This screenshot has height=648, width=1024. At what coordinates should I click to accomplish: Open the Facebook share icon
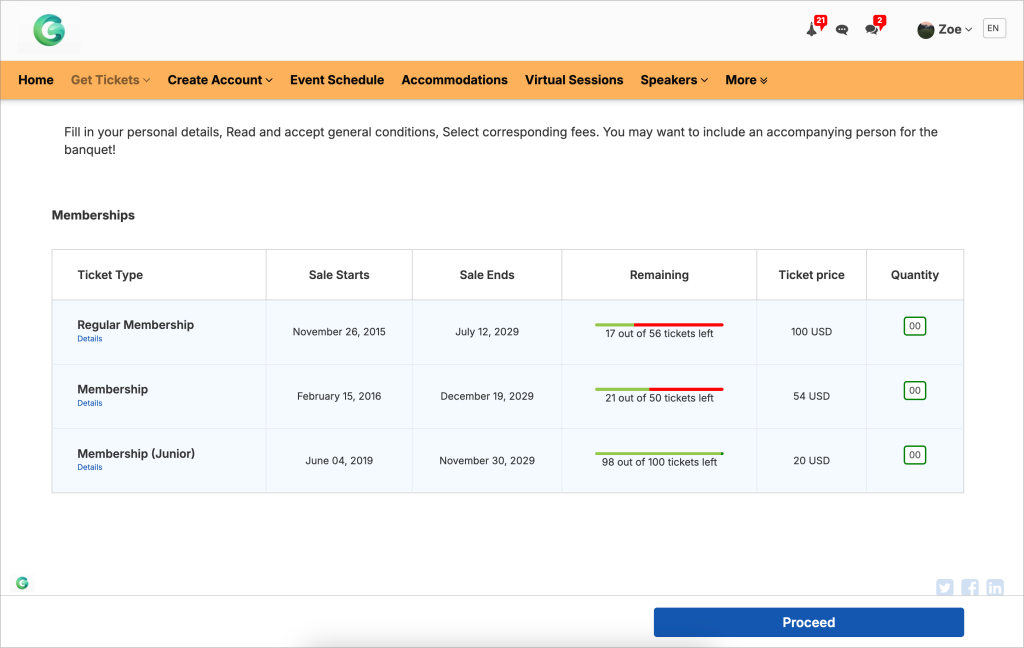969,587
